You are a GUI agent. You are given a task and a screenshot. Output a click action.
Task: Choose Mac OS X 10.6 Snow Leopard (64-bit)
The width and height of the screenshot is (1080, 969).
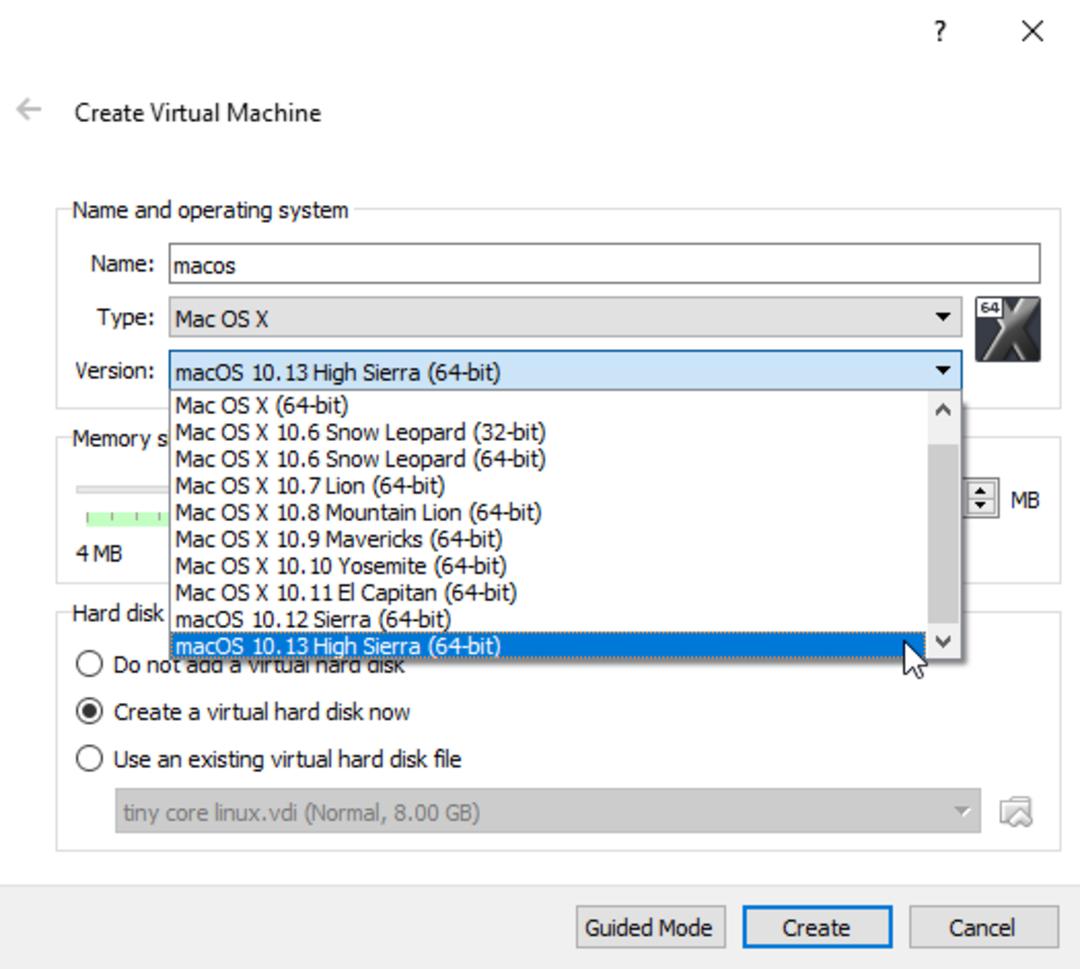pyautogui.click(x=548, y=459)
